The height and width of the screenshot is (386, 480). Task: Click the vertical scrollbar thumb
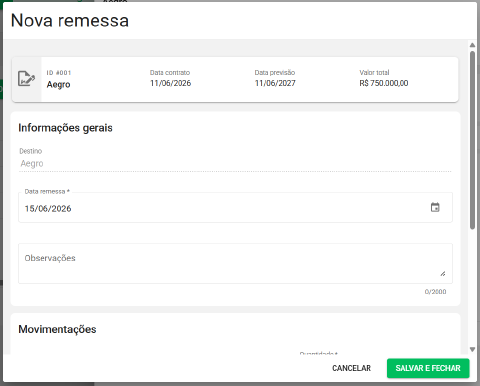[x=472, y=140]
